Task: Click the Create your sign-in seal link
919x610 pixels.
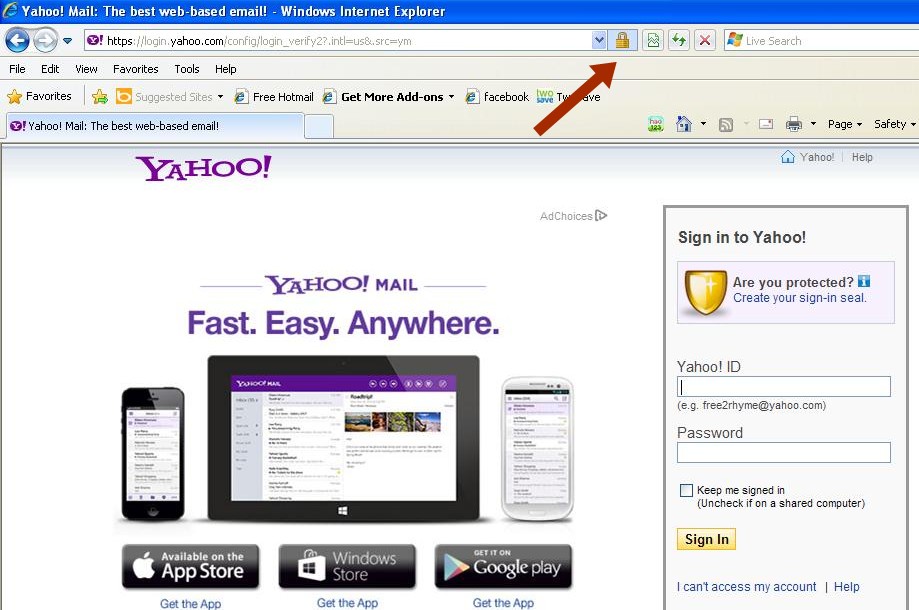Action: [x=799, y=298]
